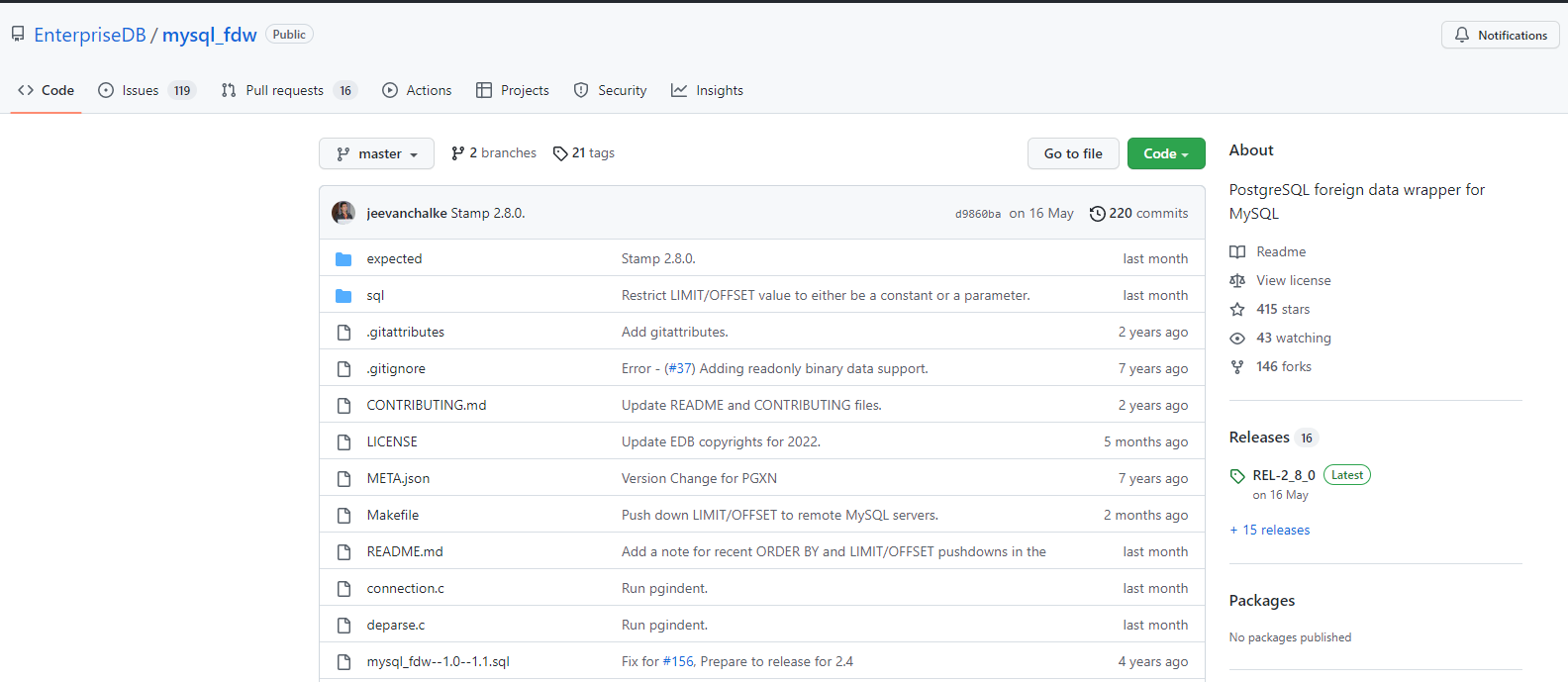Open the 220 commits history link
This screenshot has height=682, width=1568.
point(1138,214)
